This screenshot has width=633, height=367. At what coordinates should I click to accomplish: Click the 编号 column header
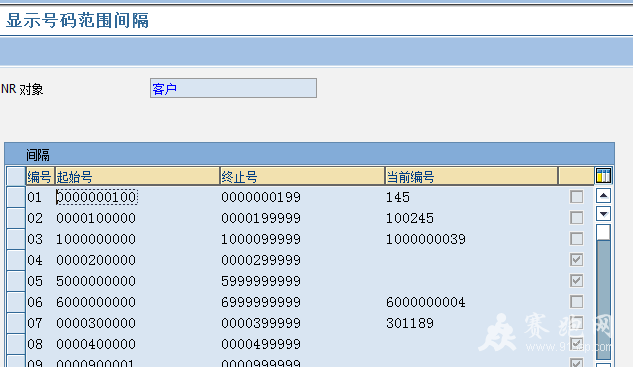(x=40, y=176)
